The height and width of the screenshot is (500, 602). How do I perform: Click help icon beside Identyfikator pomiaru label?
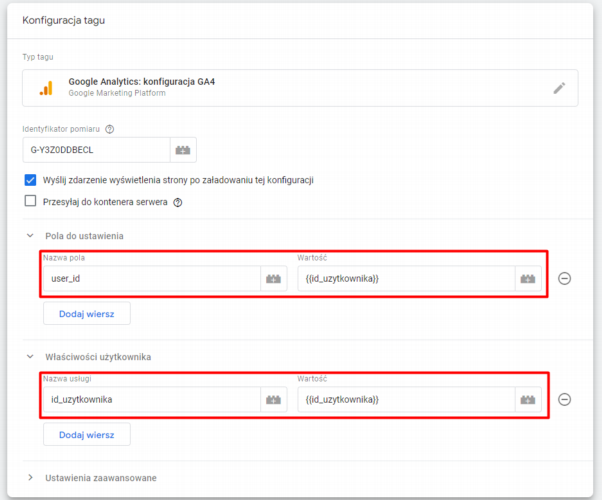point(110,128)
